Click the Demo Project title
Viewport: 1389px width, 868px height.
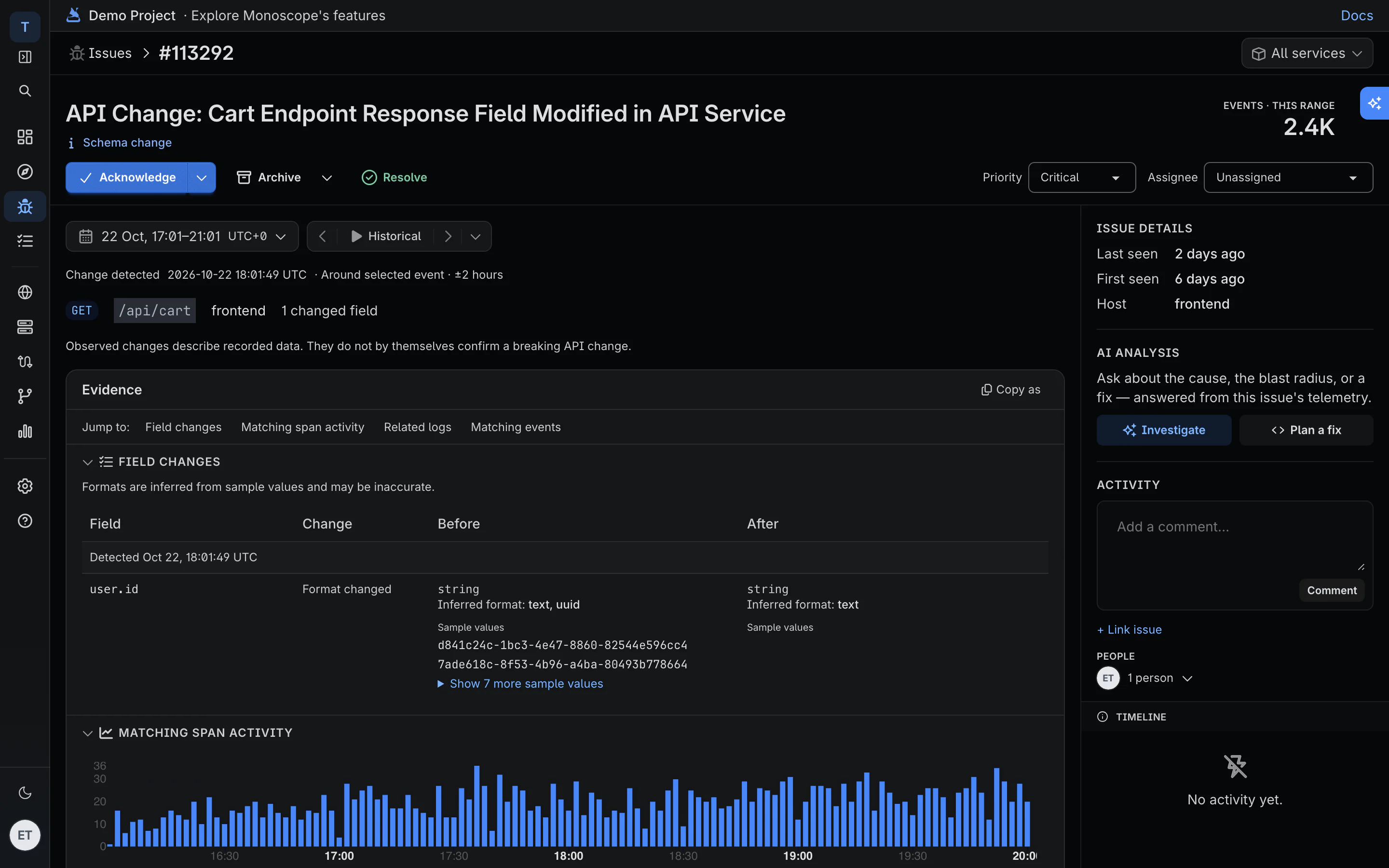coord(132,15)
